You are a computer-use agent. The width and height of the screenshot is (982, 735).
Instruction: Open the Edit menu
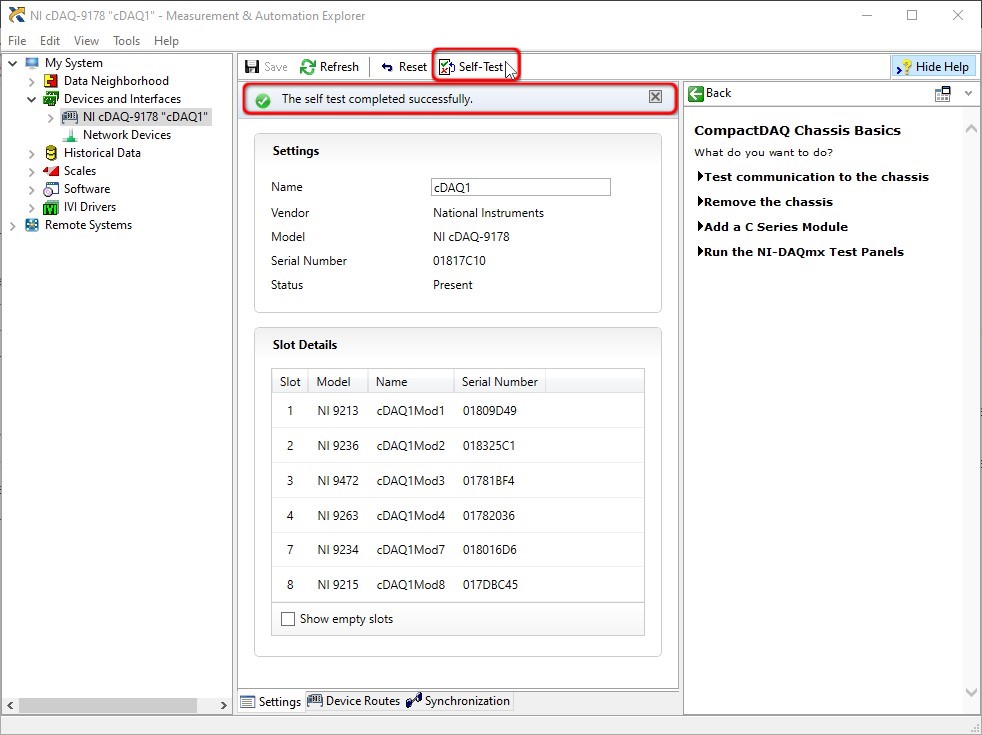coord(50,41)
